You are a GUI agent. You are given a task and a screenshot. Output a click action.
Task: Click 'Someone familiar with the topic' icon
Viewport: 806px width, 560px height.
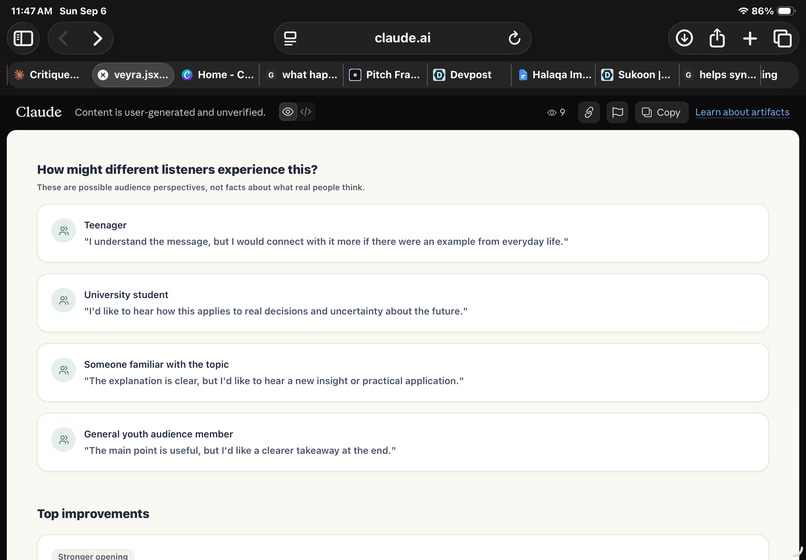pyautogui.click(x=64, y=370)
